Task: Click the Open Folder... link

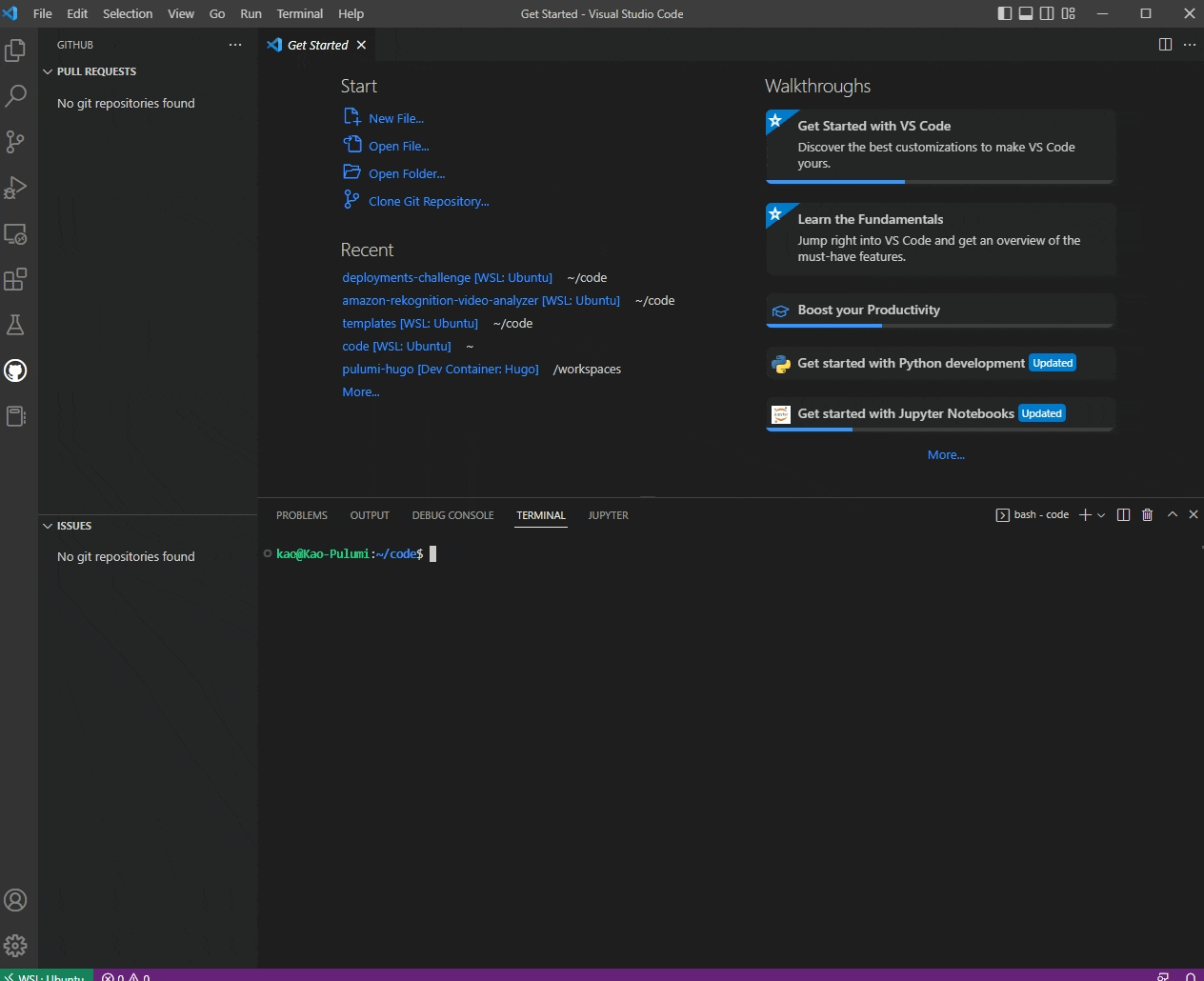Action: [407, 173]
